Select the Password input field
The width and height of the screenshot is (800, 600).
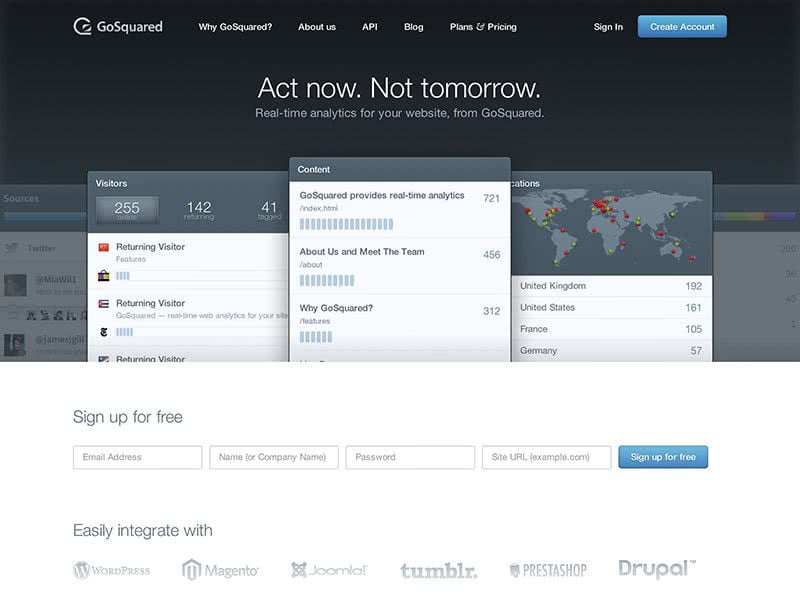pos(410,457)
